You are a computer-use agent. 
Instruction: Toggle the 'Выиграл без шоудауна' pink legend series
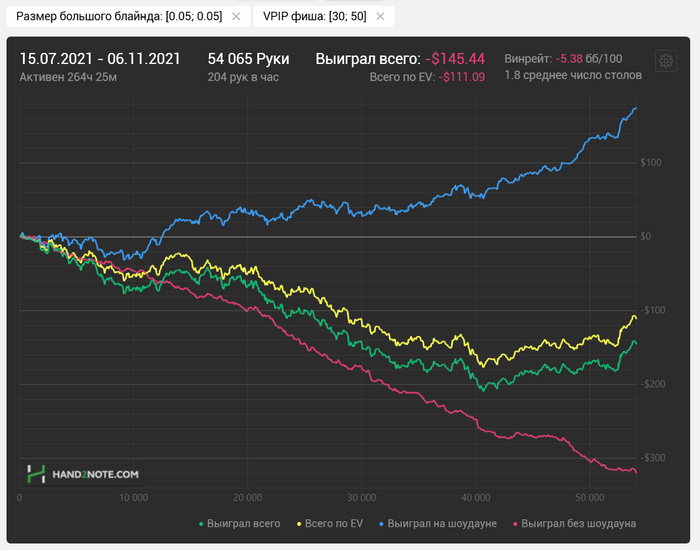pyautogui.click(x=575, y=523)
